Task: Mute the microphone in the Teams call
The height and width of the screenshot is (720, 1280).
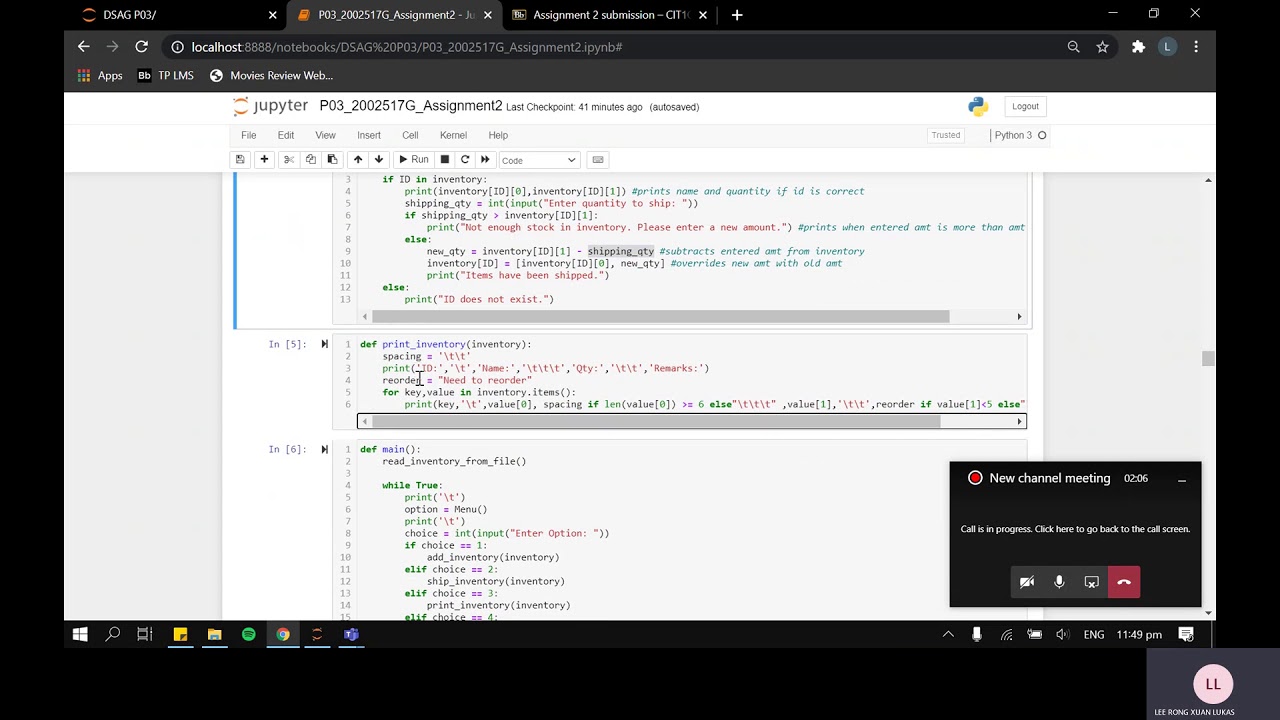Action: coord(1059,582)
